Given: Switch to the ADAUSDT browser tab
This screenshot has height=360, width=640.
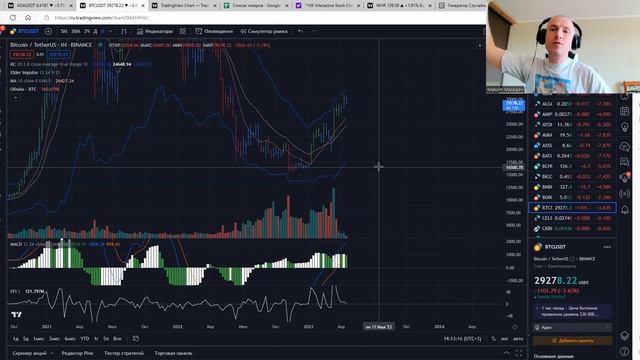Looking at the screenshot, I should pyautogui.click(x=39, y=6).
